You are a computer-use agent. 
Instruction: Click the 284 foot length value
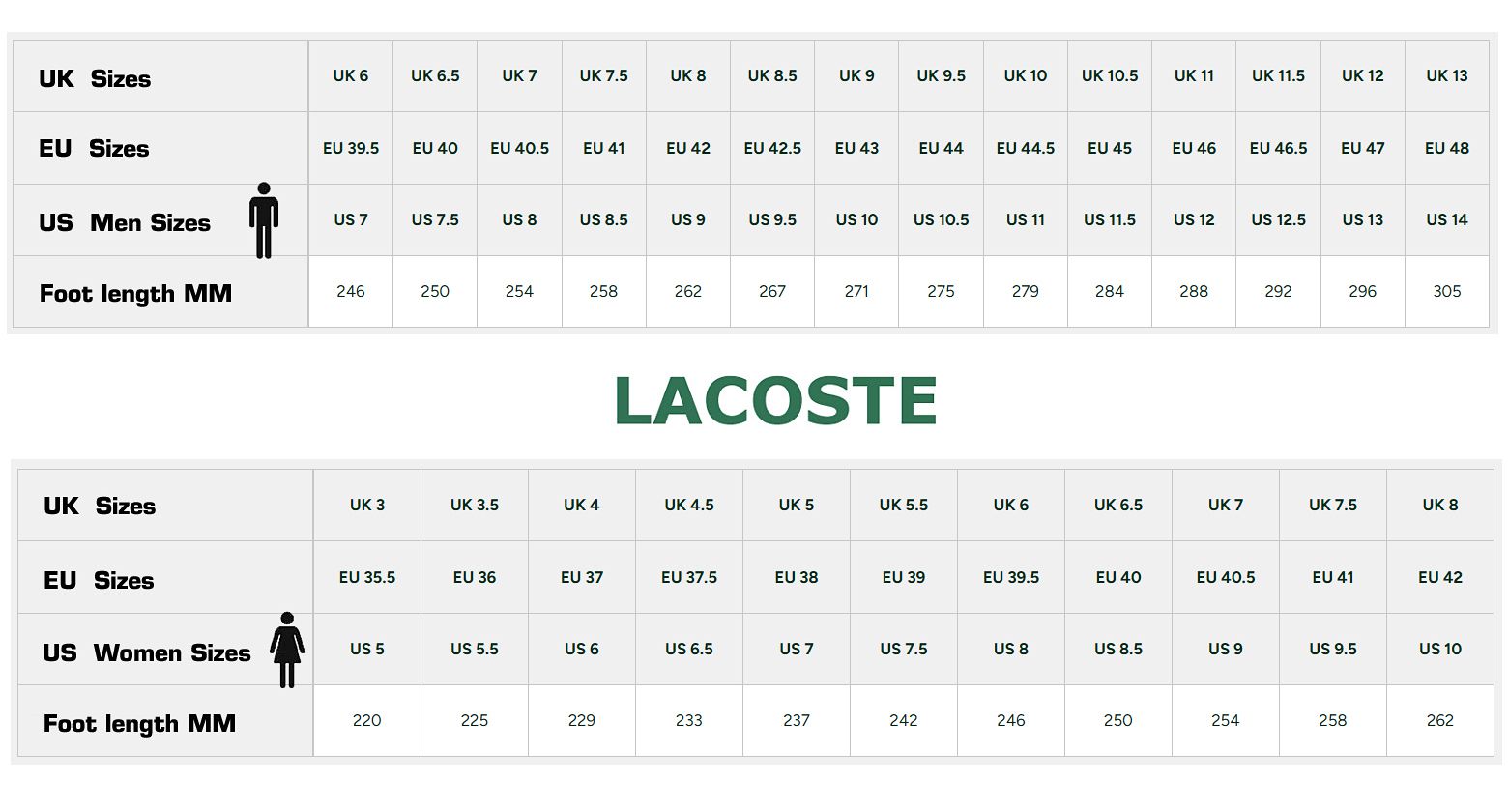click(x=1110, y=291)
